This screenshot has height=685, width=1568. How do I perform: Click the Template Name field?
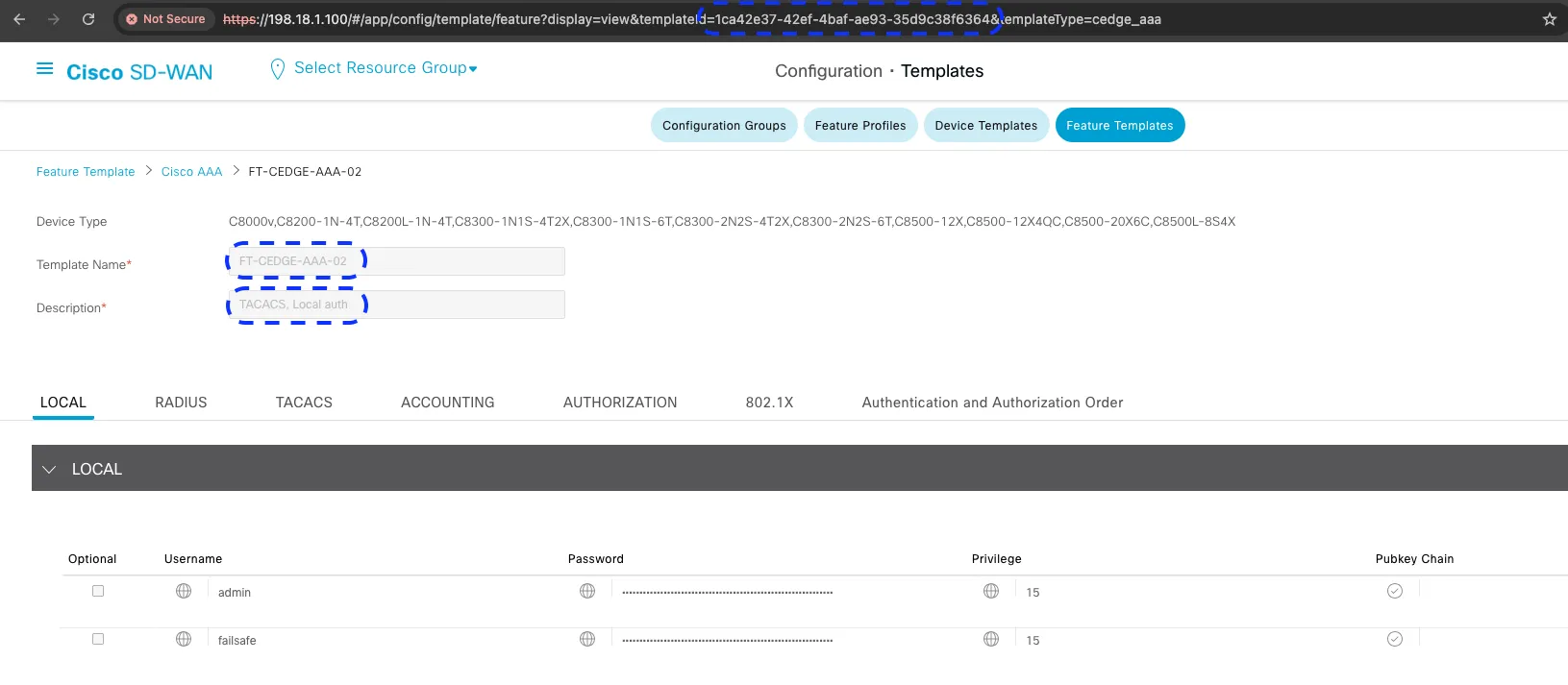(x=397, y=261)
